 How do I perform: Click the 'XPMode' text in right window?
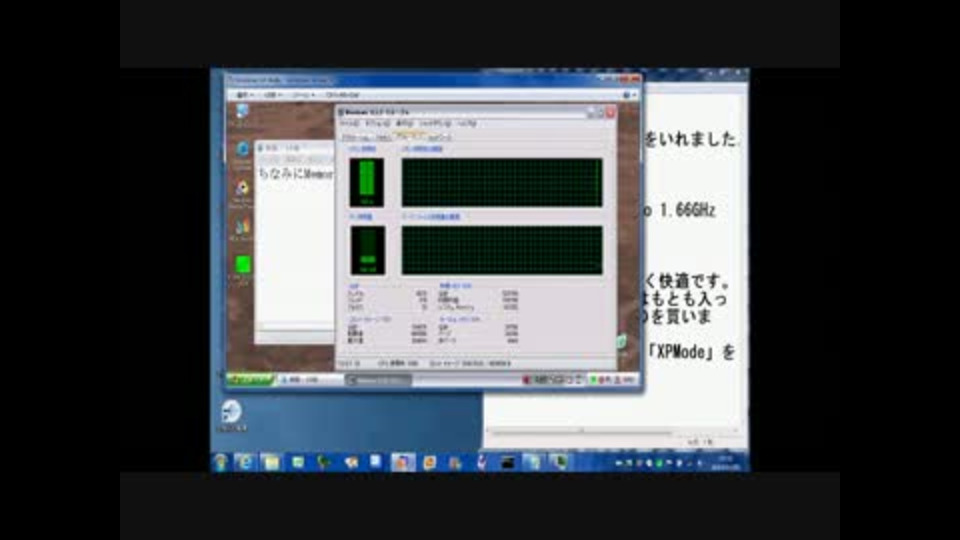tap(683, 352)
